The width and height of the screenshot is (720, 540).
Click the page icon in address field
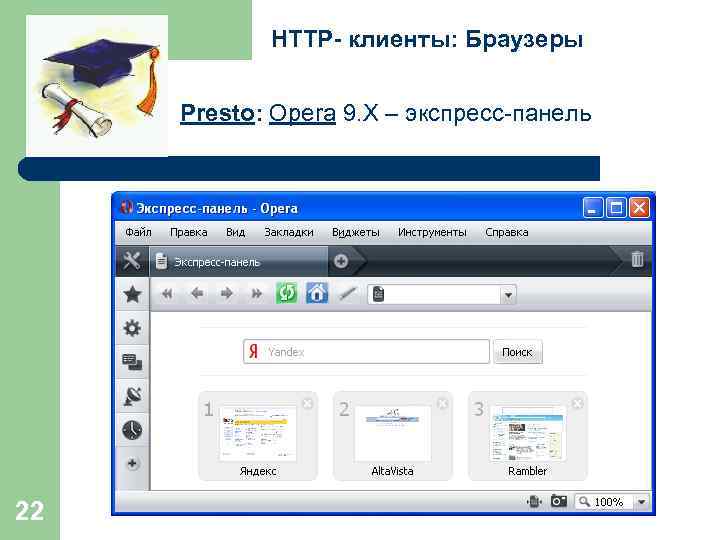pyautogui.click(x=378, y=294)
